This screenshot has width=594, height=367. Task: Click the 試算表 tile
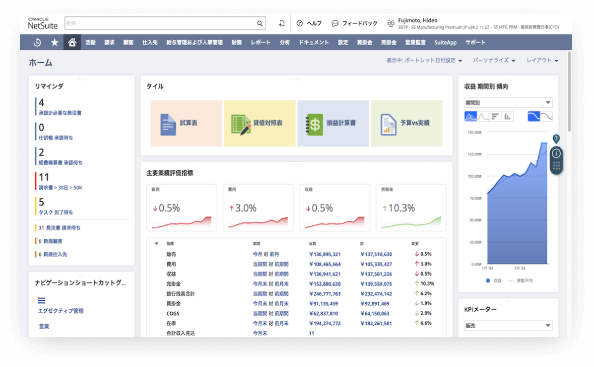click(186, 123)
